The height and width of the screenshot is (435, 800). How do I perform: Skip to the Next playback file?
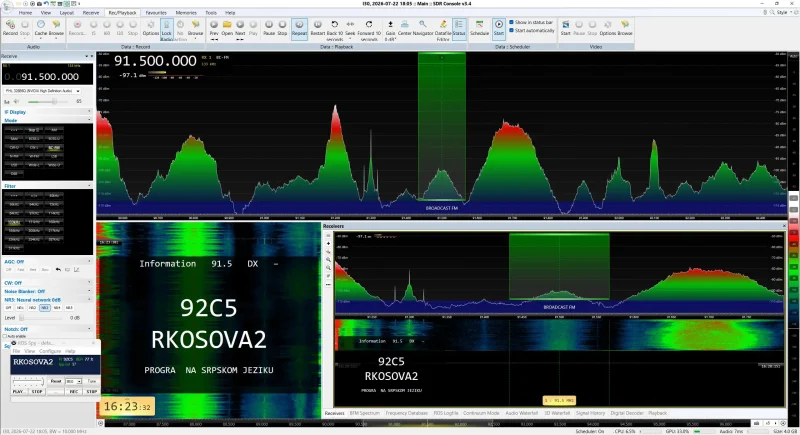click(240, 29)
